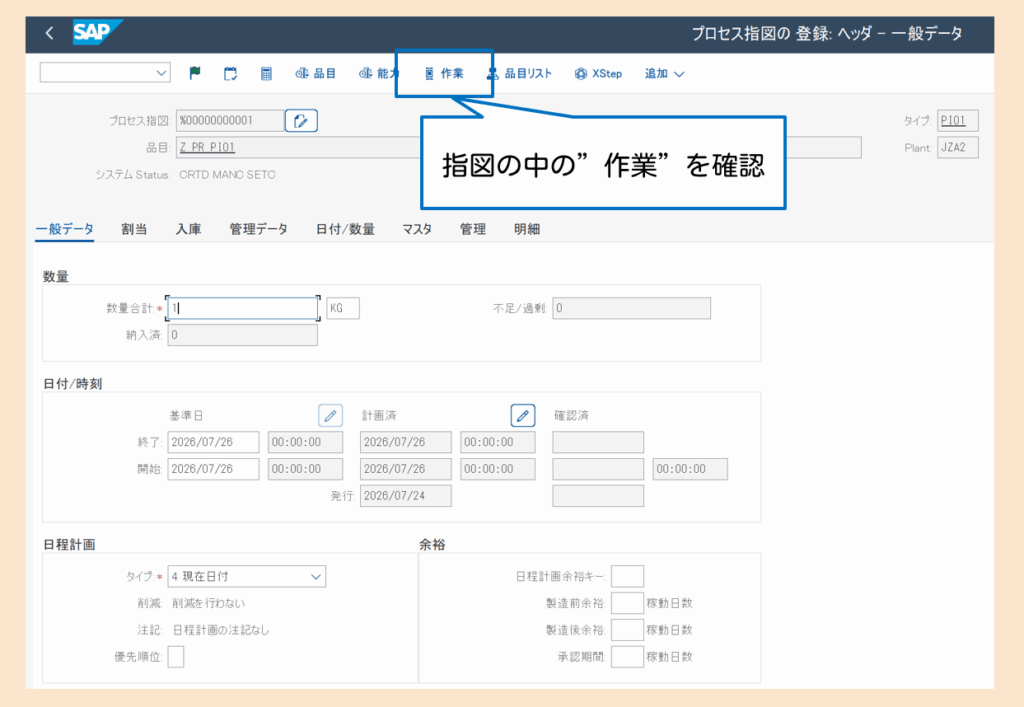Click the green flag release icon
The image size is (1024, 707).
tap(195, 74)
